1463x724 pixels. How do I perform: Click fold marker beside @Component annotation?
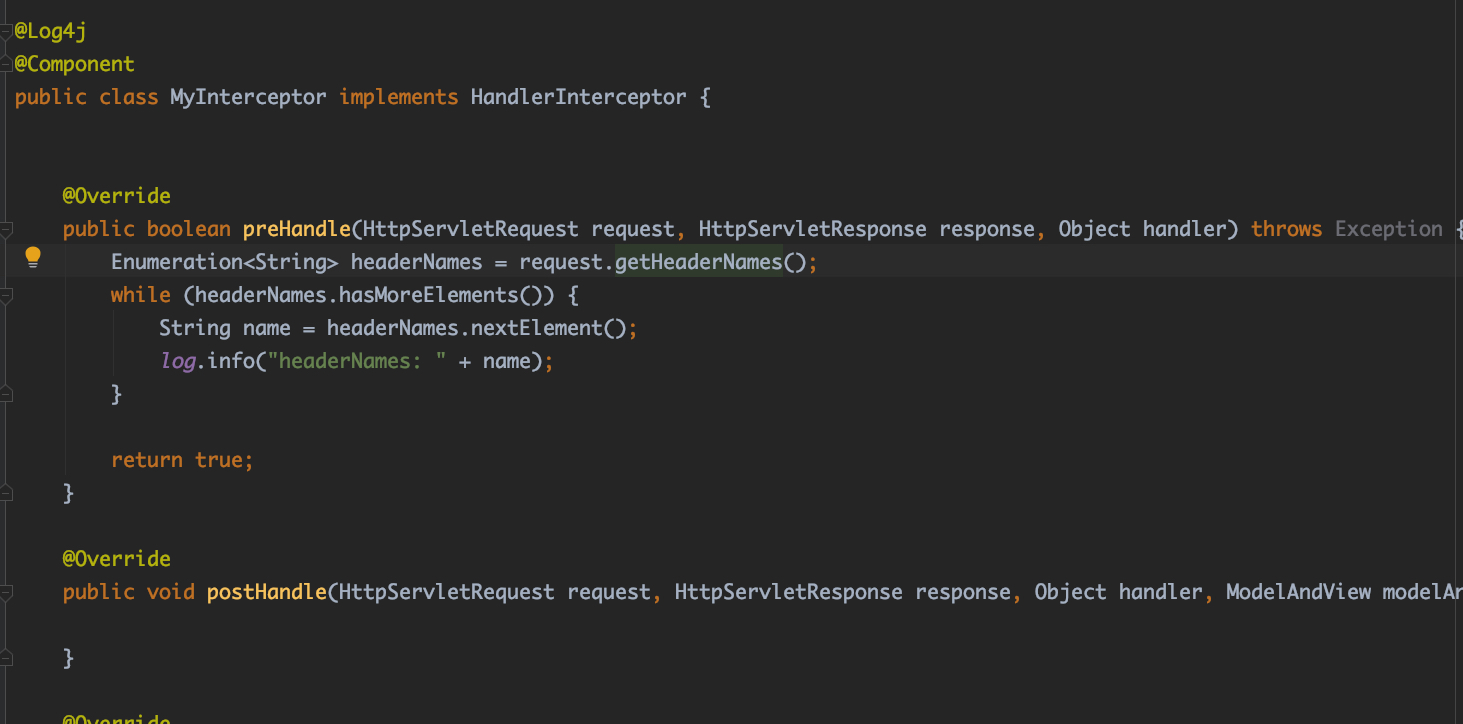tap(6, 65)
